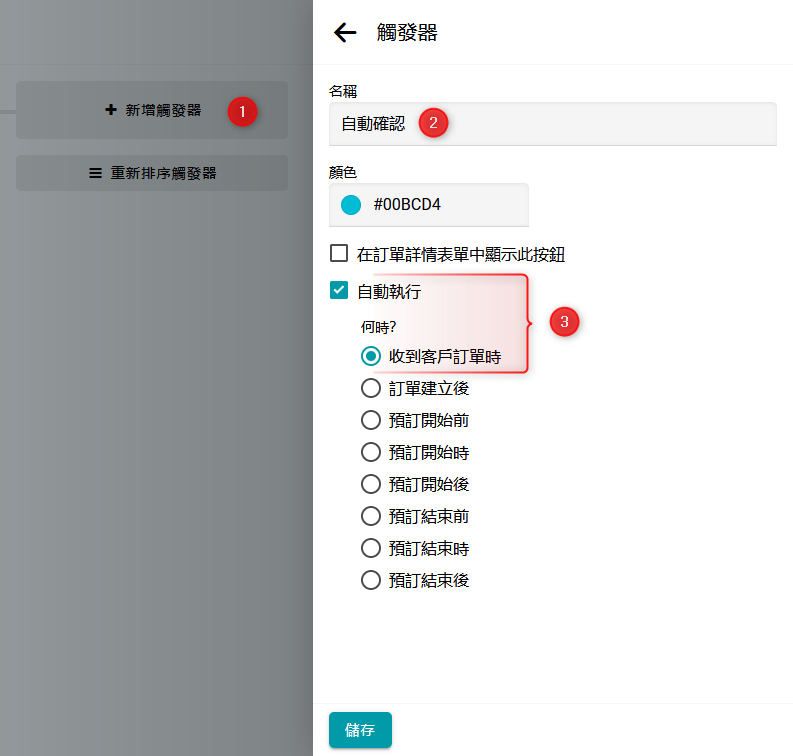Click the reorder icon on 重新排序觸發器
The width and height of the screenshot is (793, 756).
pos(96,173)
